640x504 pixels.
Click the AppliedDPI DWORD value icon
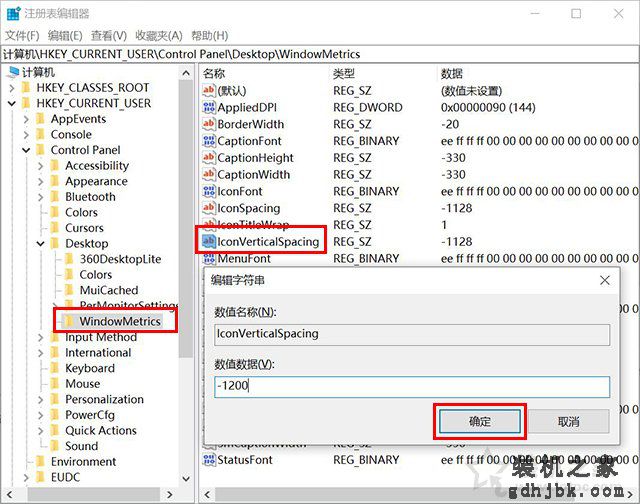(x=209, y=107)
